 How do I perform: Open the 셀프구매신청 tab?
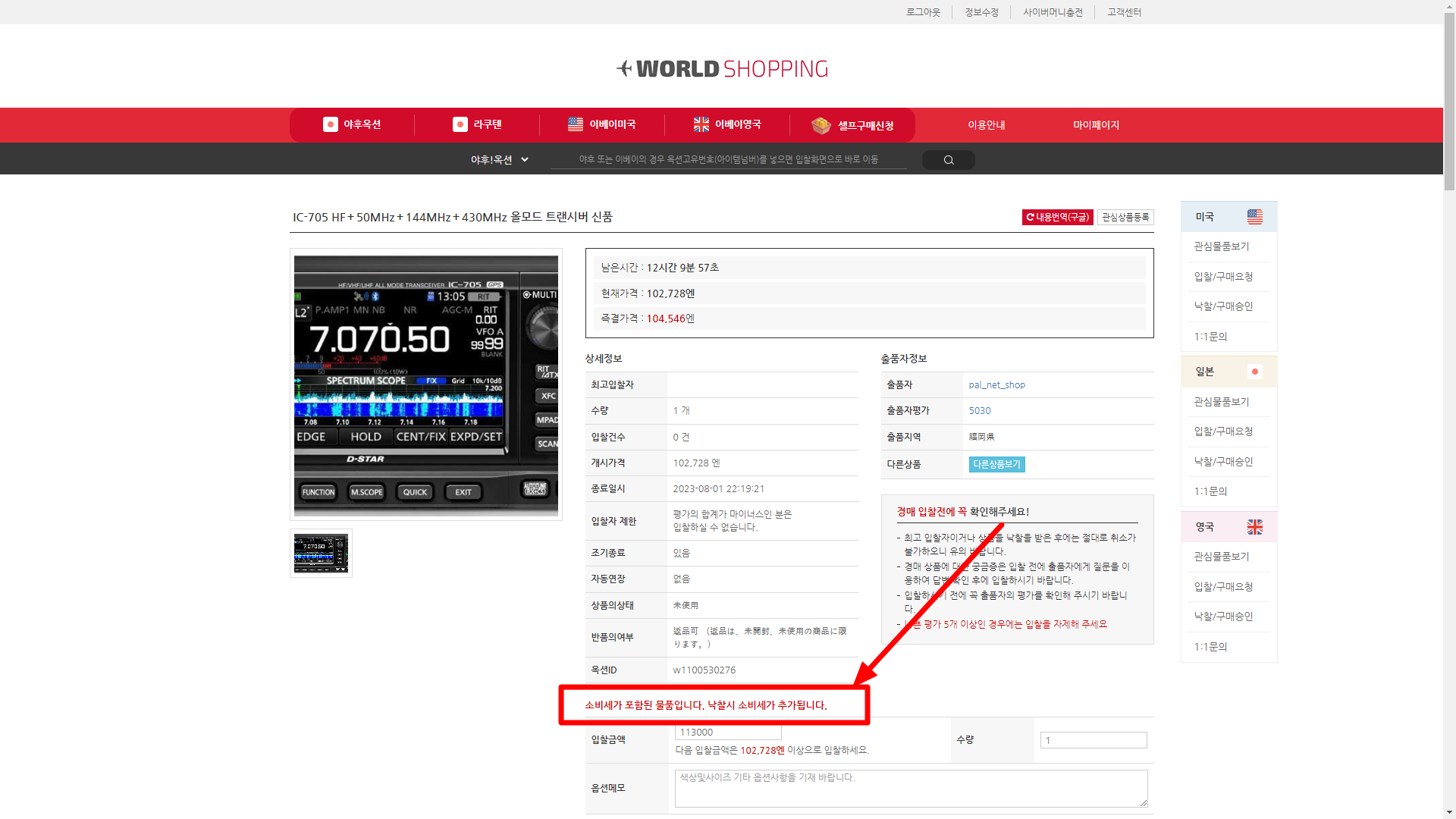[x=852, y=125]
